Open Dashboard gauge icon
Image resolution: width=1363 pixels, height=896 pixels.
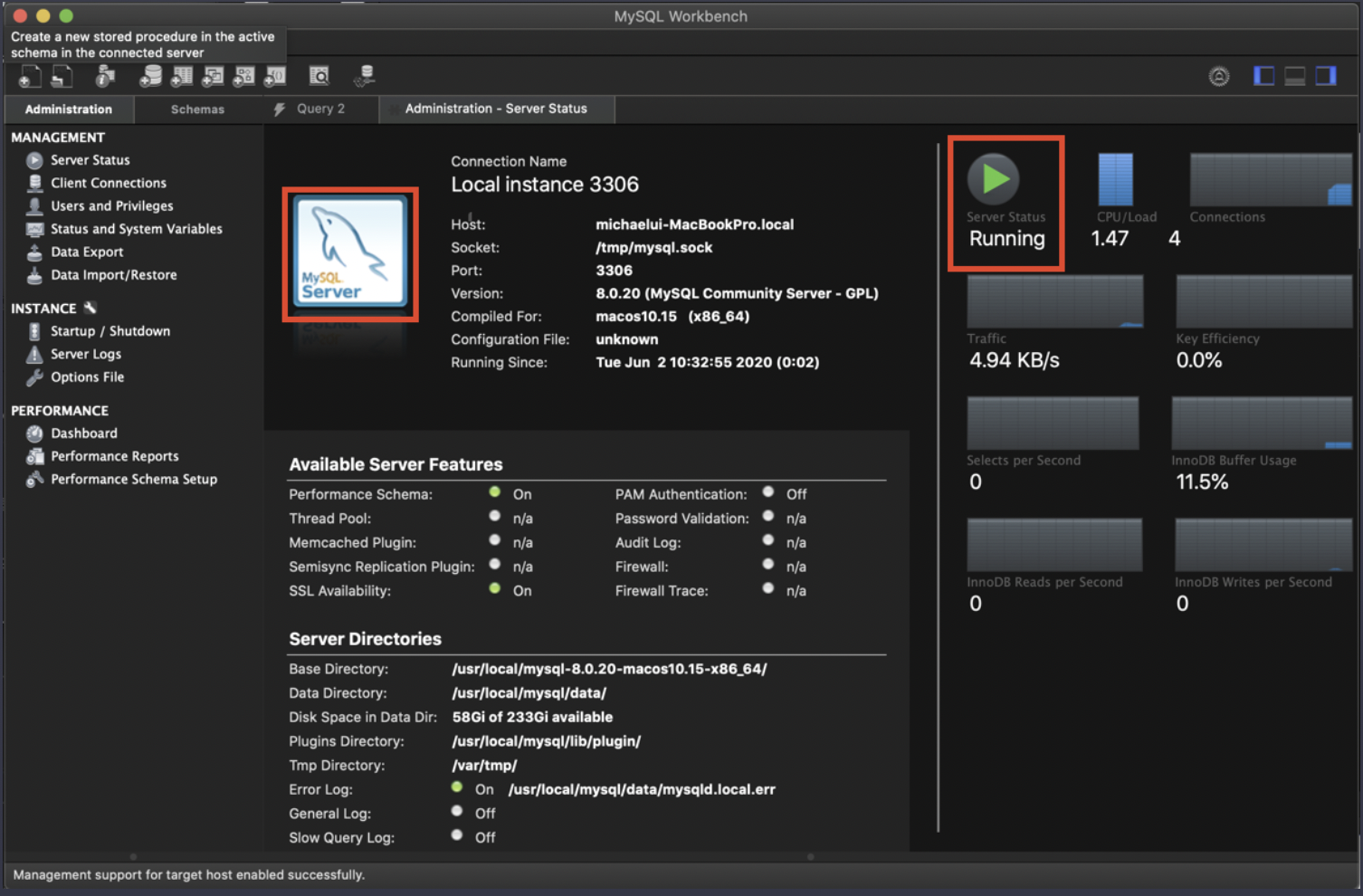point(34,434)
